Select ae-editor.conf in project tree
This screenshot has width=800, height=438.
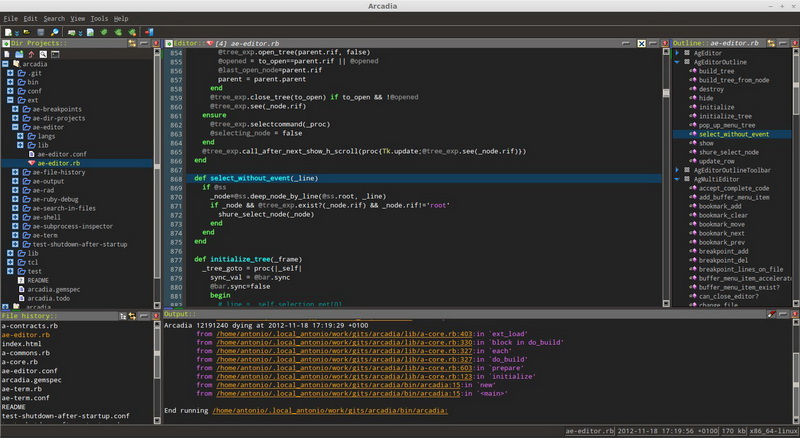[x=61, y=154]
